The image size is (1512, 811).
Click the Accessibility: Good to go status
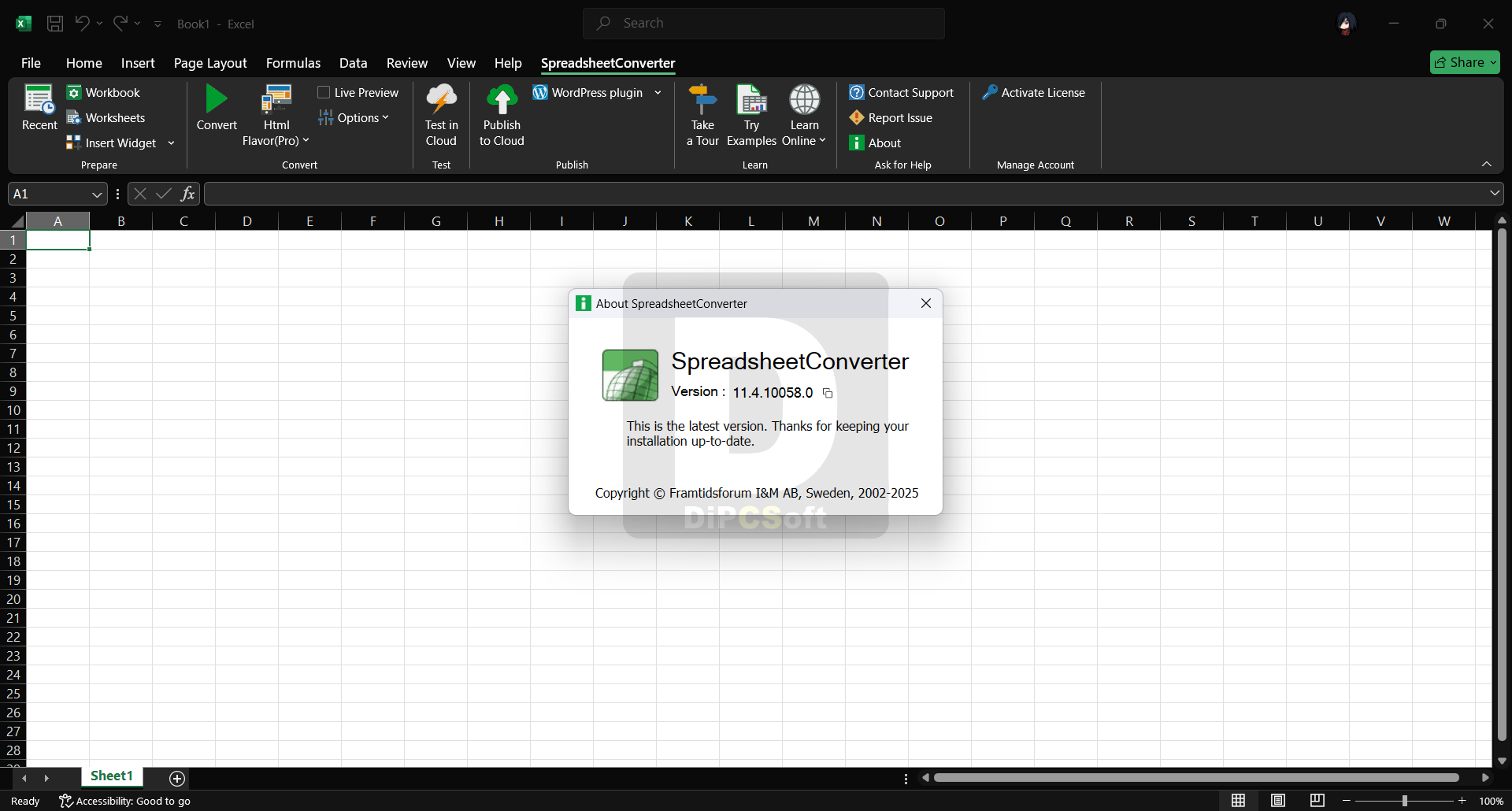point(125,801)
